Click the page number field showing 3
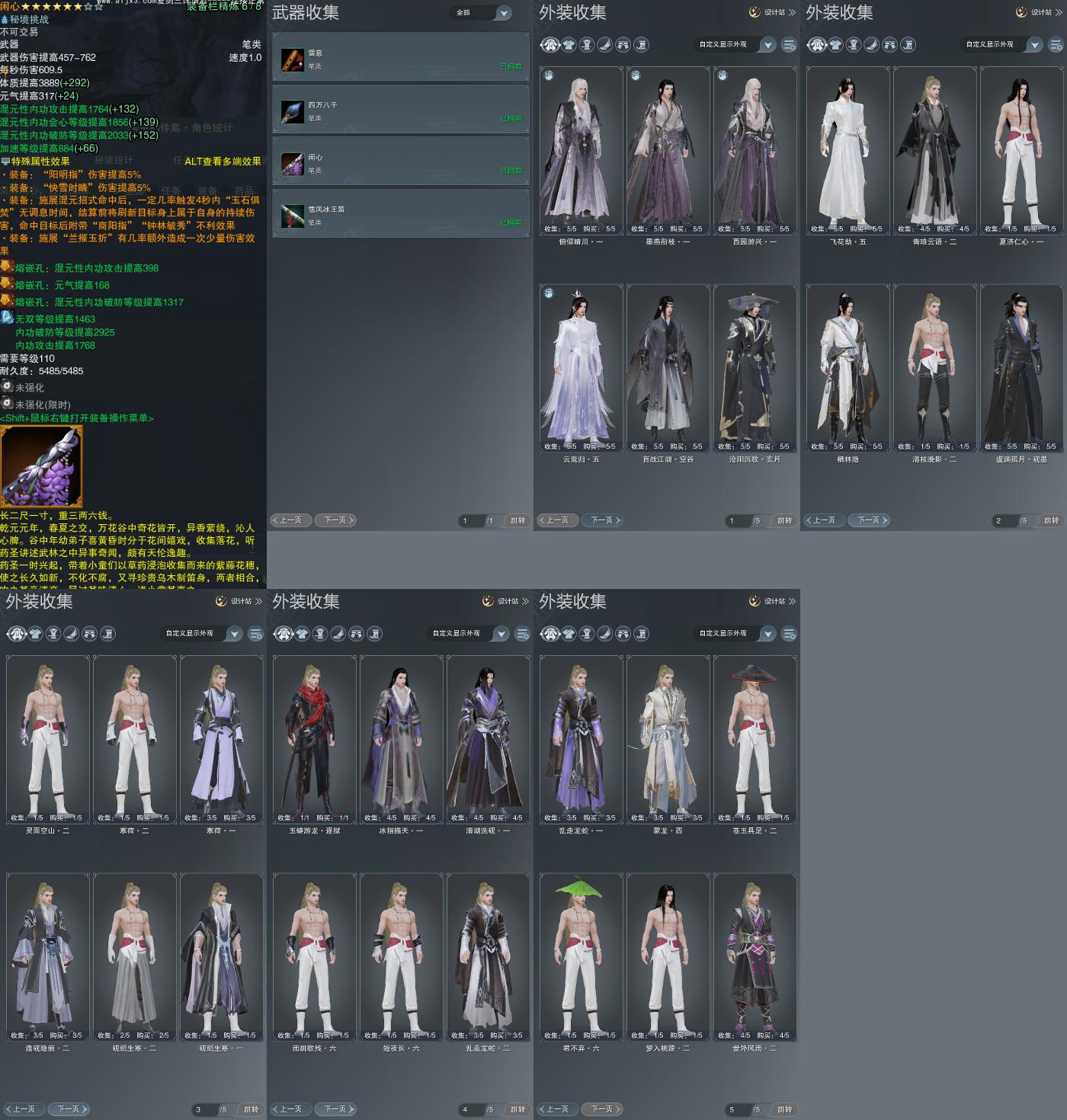1067x1120 pixels. [x=203, y=1109]
